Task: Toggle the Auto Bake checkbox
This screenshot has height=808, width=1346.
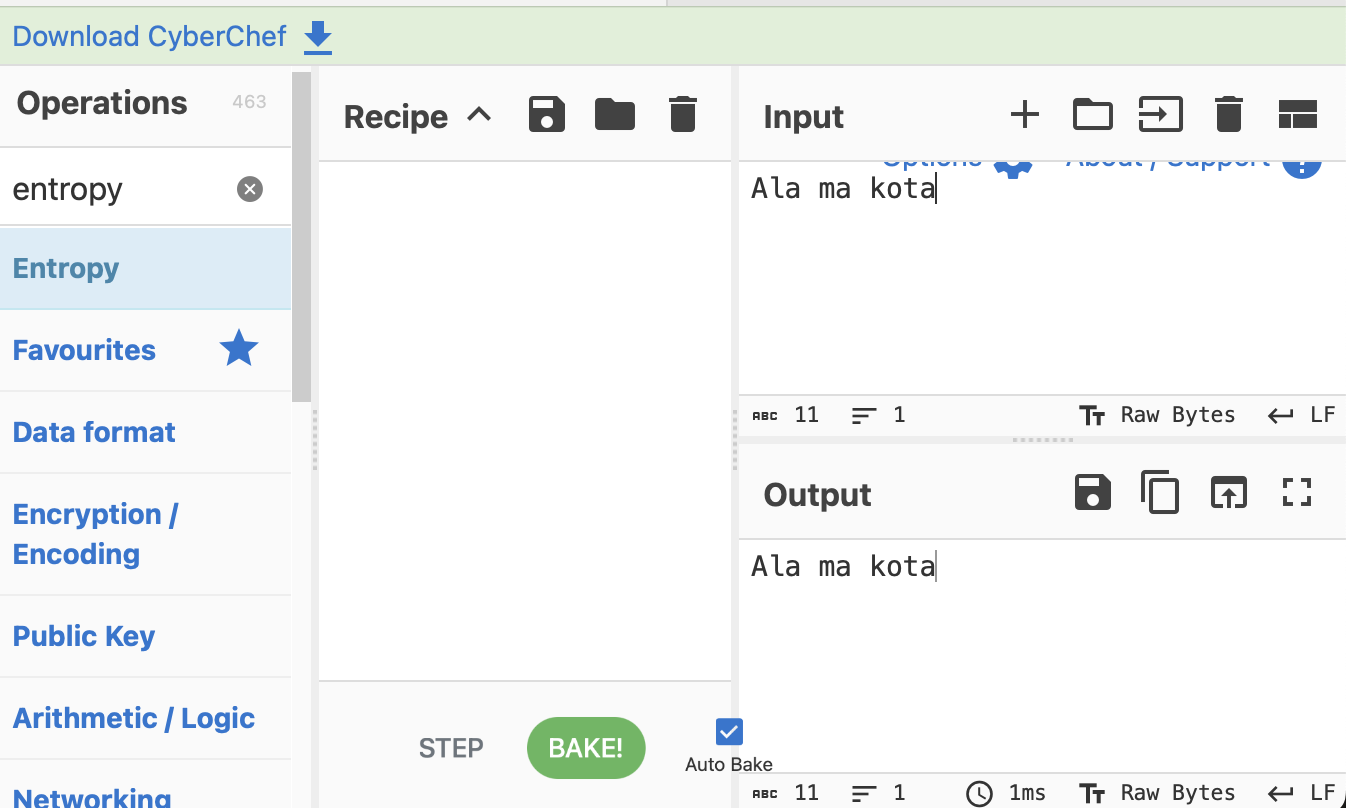Action: [x=729, y=732]
